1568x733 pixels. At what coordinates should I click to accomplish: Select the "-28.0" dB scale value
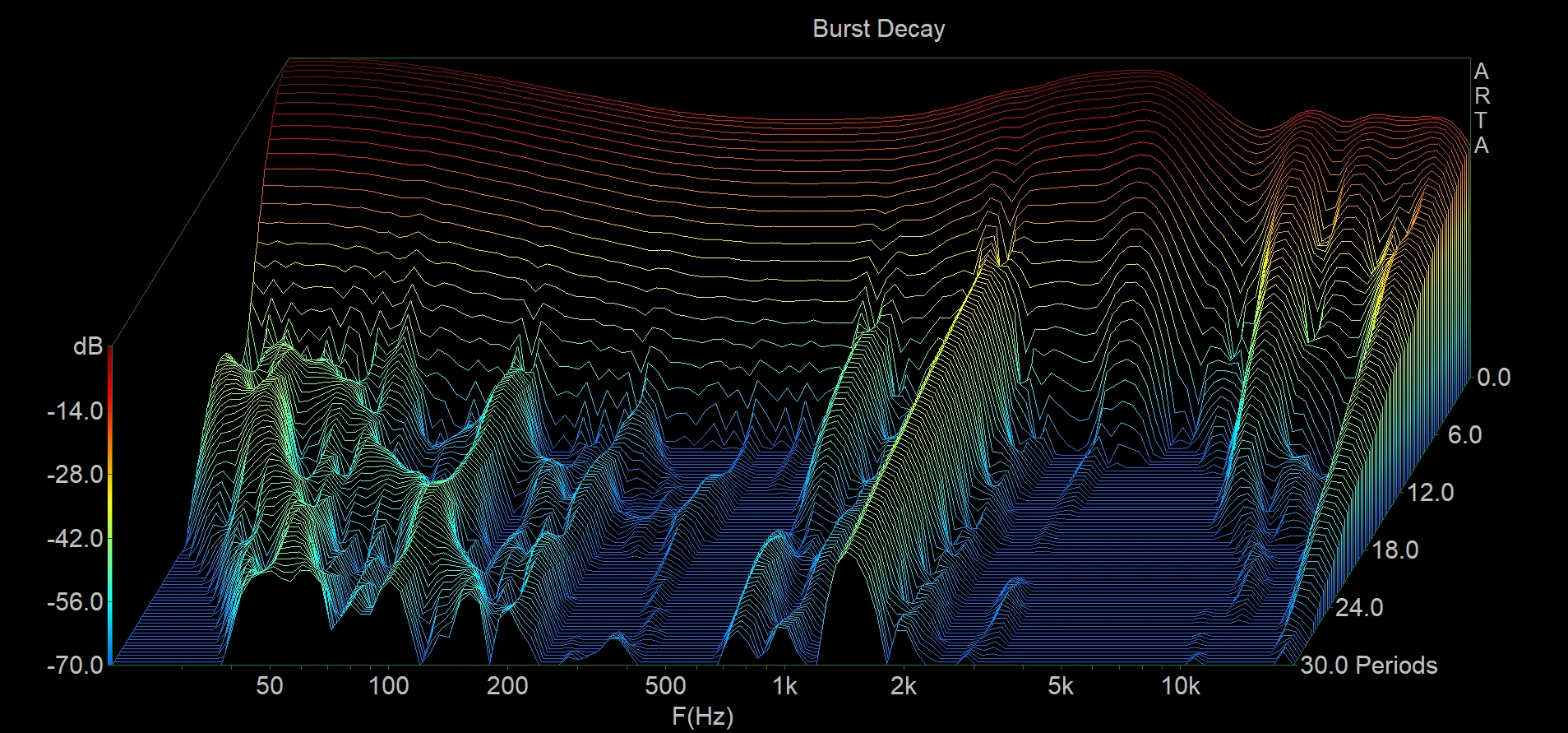click(x=75, y=475)
